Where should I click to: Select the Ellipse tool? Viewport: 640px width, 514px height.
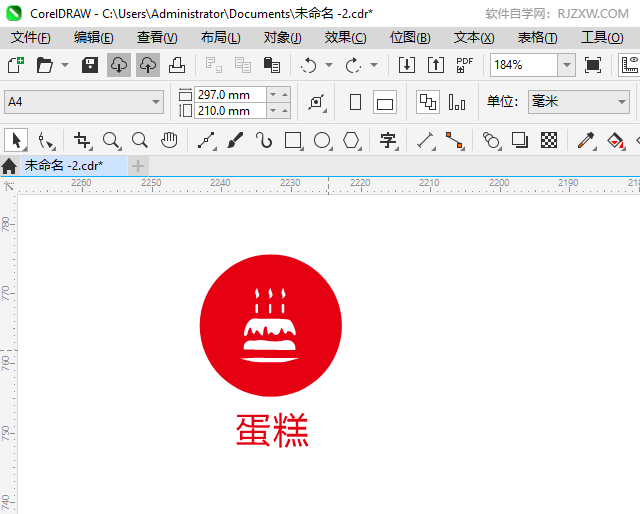[322, 141]
